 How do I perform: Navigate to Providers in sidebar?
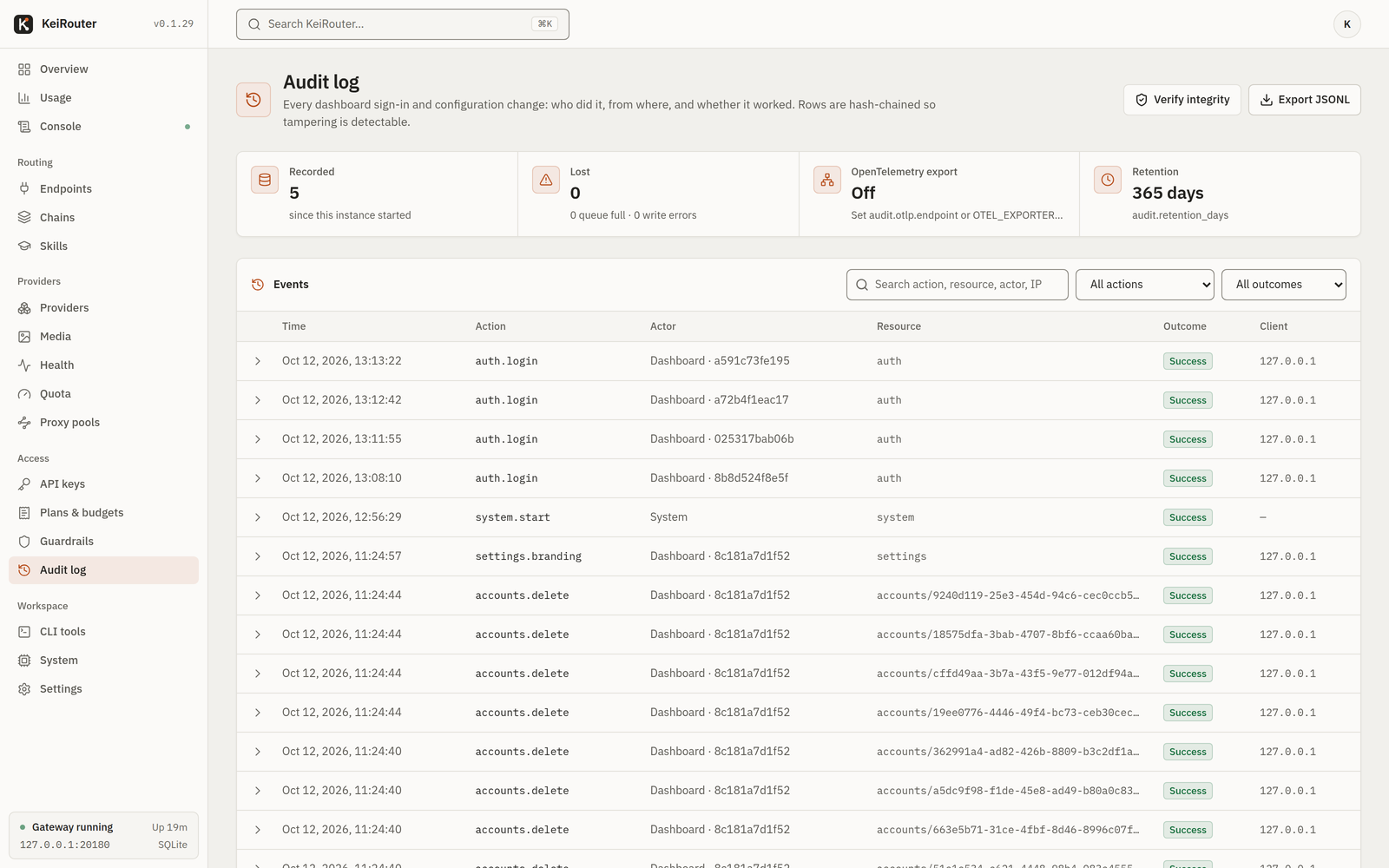tap(103, 308)
